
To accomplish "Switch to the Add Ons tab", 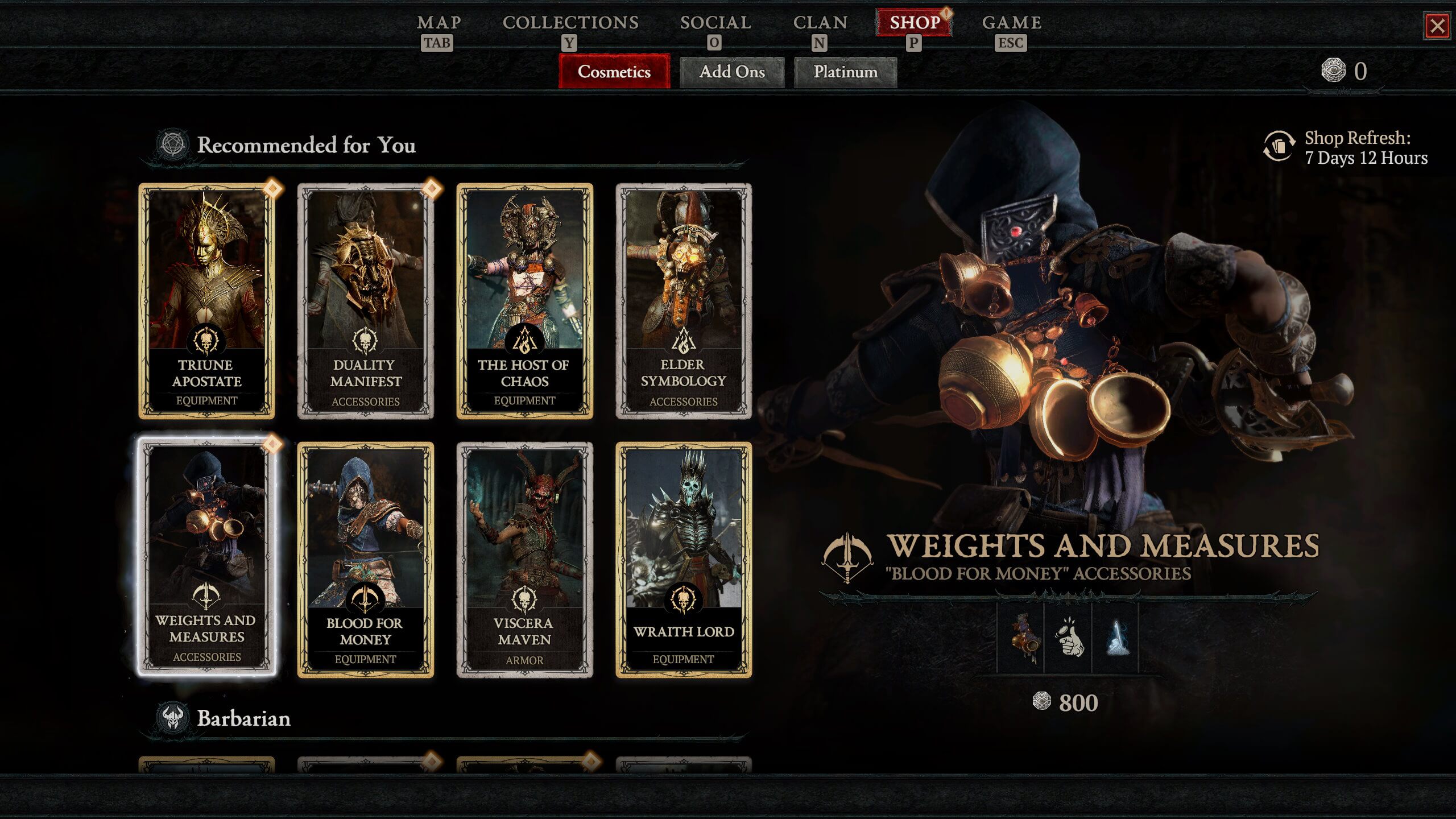I will tap(732, 72).
